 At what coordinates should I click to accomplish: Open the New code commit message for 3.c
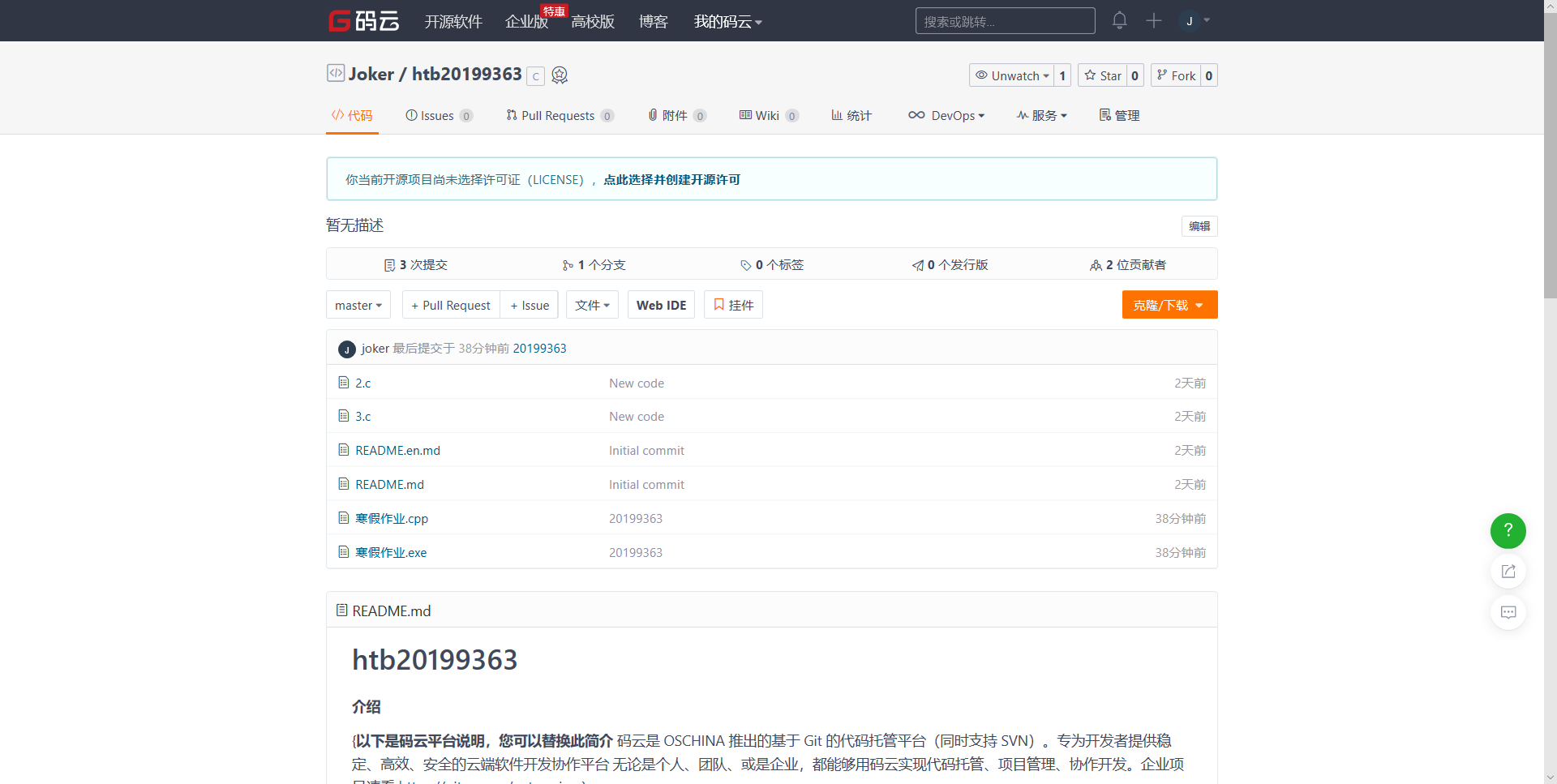click(x=637, y=417)
